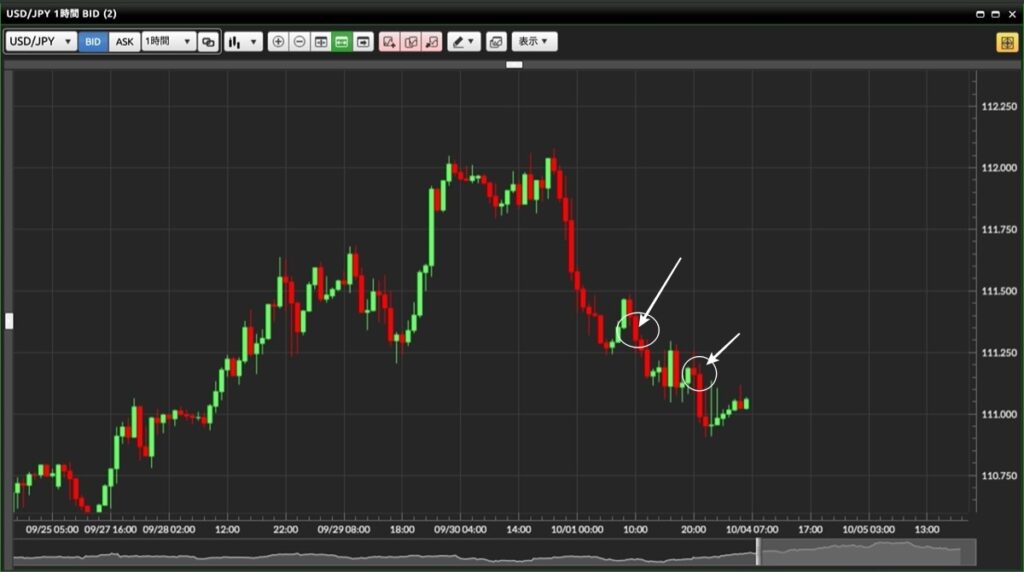Click the 09/30 04:00 time axis label
The width and height of the screenshot is (1024, 572).
(x=460, y=530)
